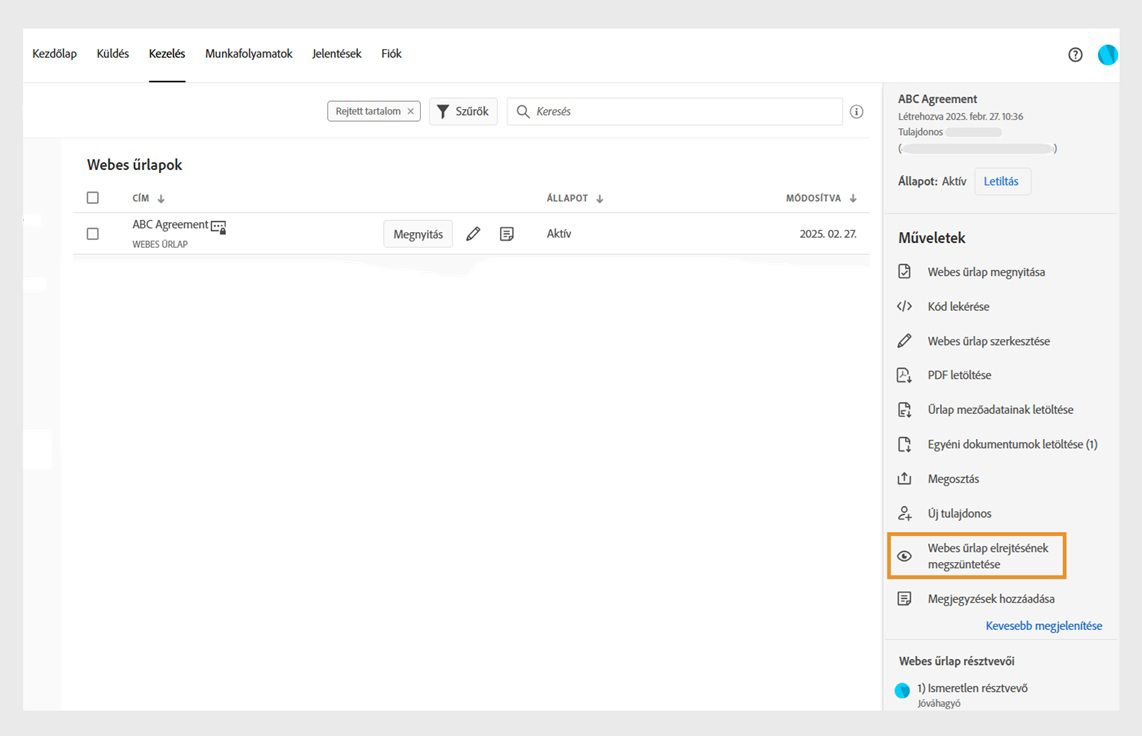Click the info icon beside search
The width and height of the screenshot is (1142, 736).
856,112
